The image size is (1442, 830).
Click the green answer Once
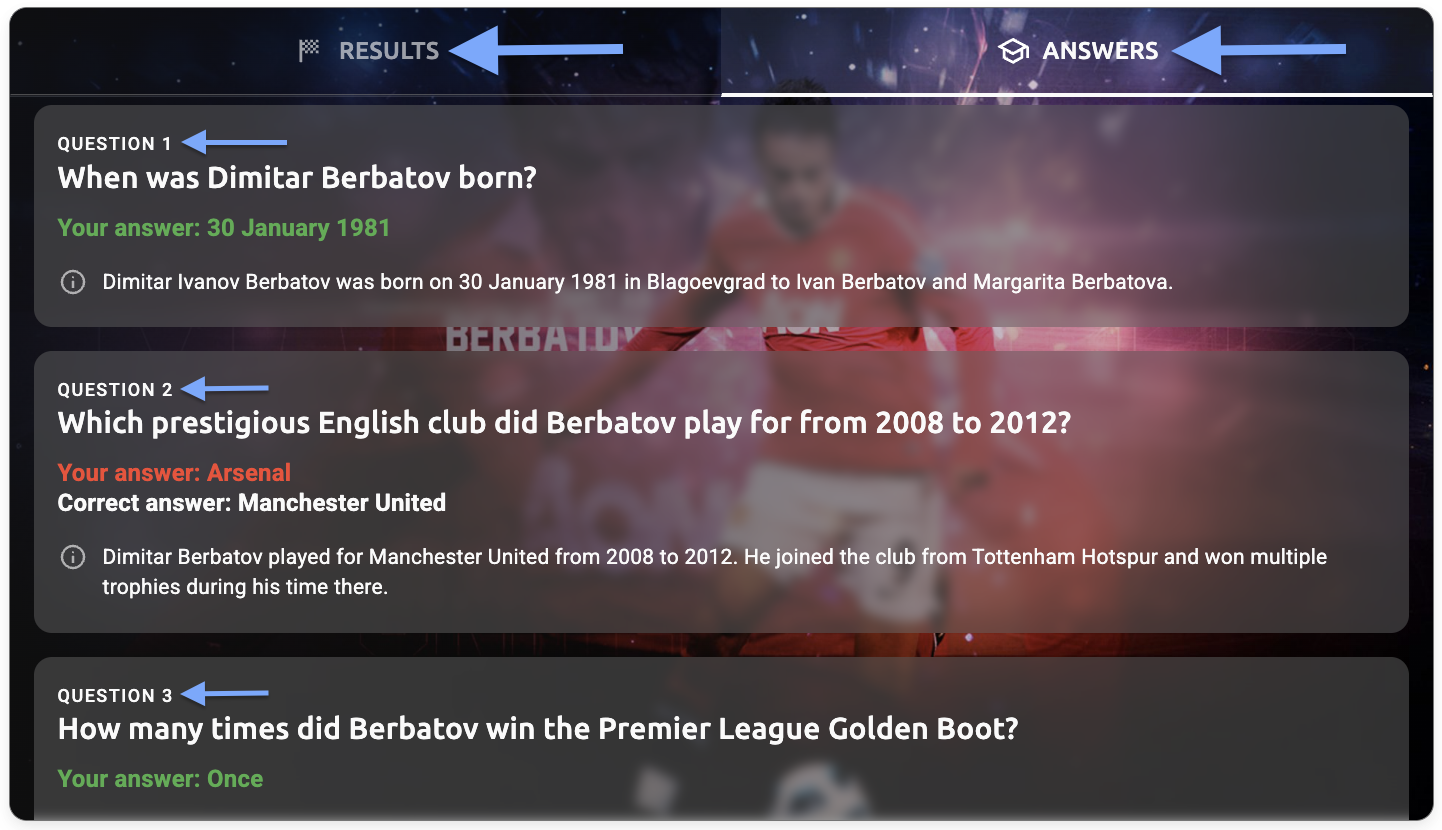[160, 779]
